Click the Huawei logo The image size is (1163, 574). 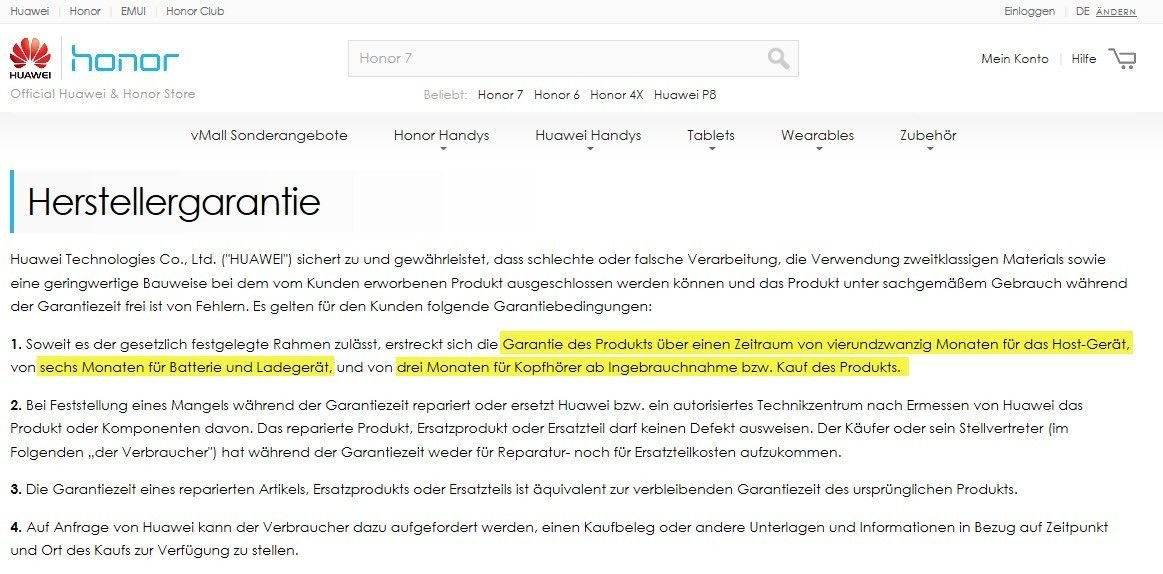coord(30,59)
